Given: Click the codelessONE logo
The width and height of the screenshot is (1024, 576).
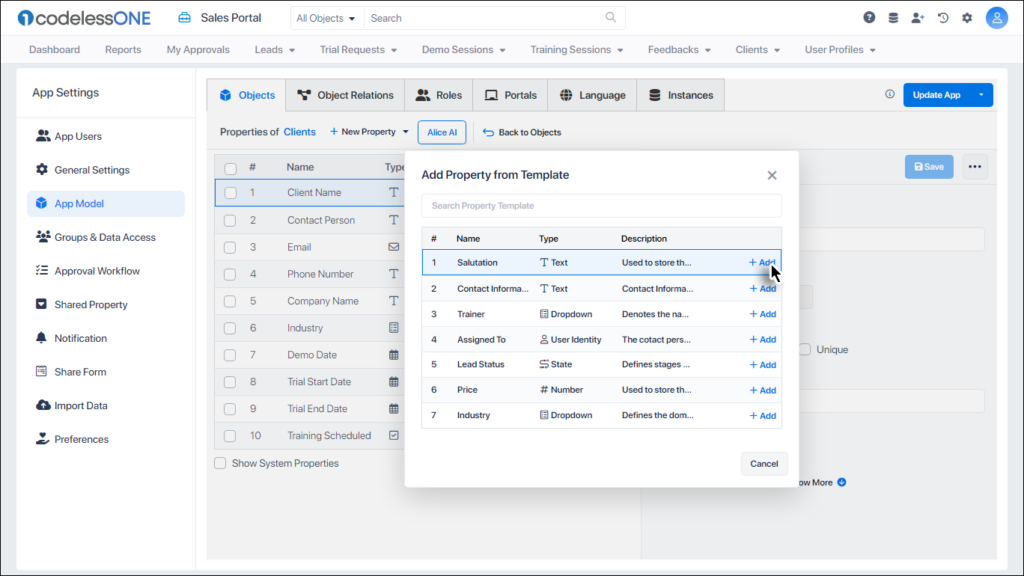Looking at the screenshot, I should tap(84, 18).
